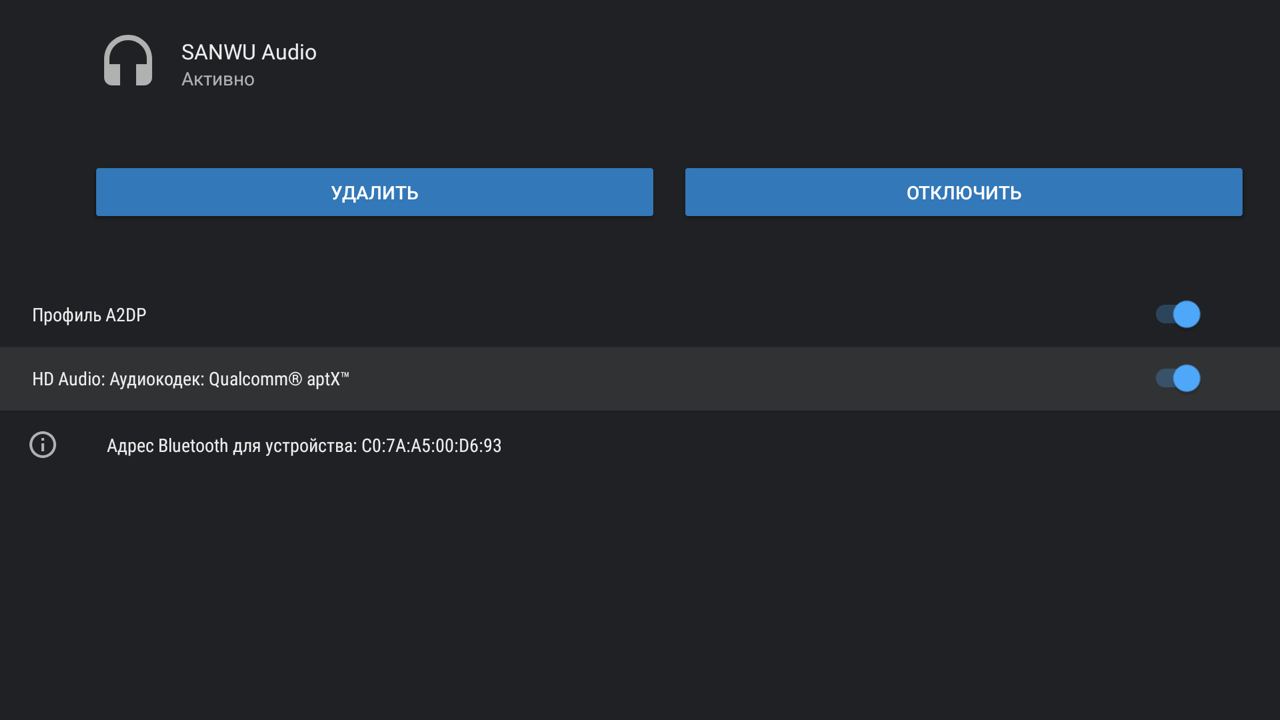The width and height of the screenshot is (1280, 720).
Task: Click the dark track of the A2DP toggle
Action: (1163, 314)
